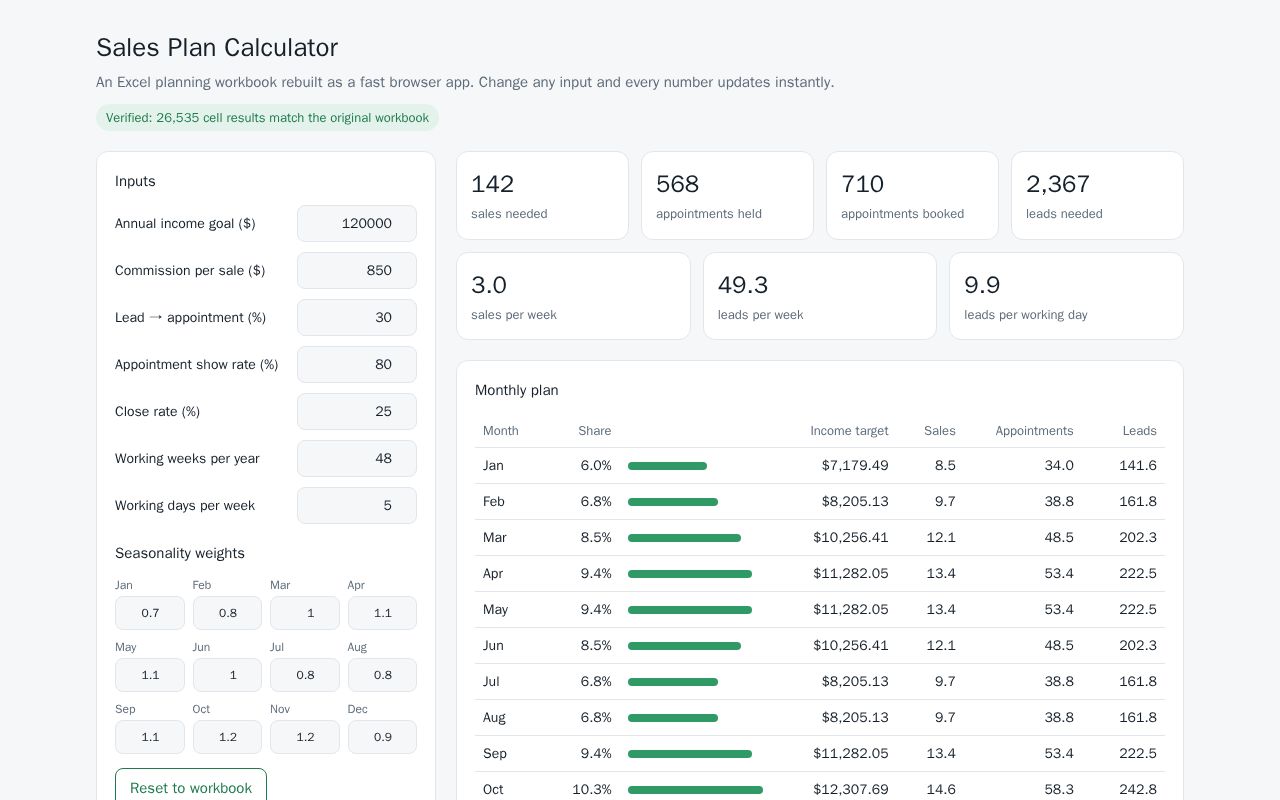This screenshot has height=800, width=1280.
Task: Change the Apr seasonality weight
Action: [x=382, y=613]
